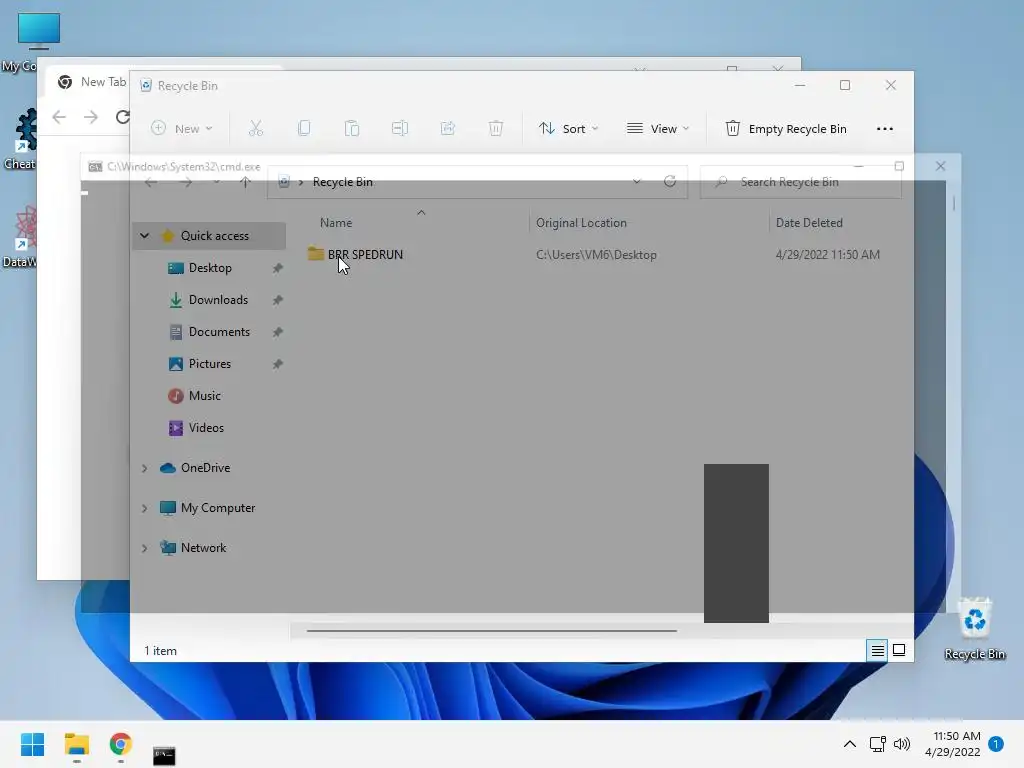Image resolution: width=1024 pixels, height=768 pixels.
Task: Open Chrome from the taskbar
Action: click(120, 744)
